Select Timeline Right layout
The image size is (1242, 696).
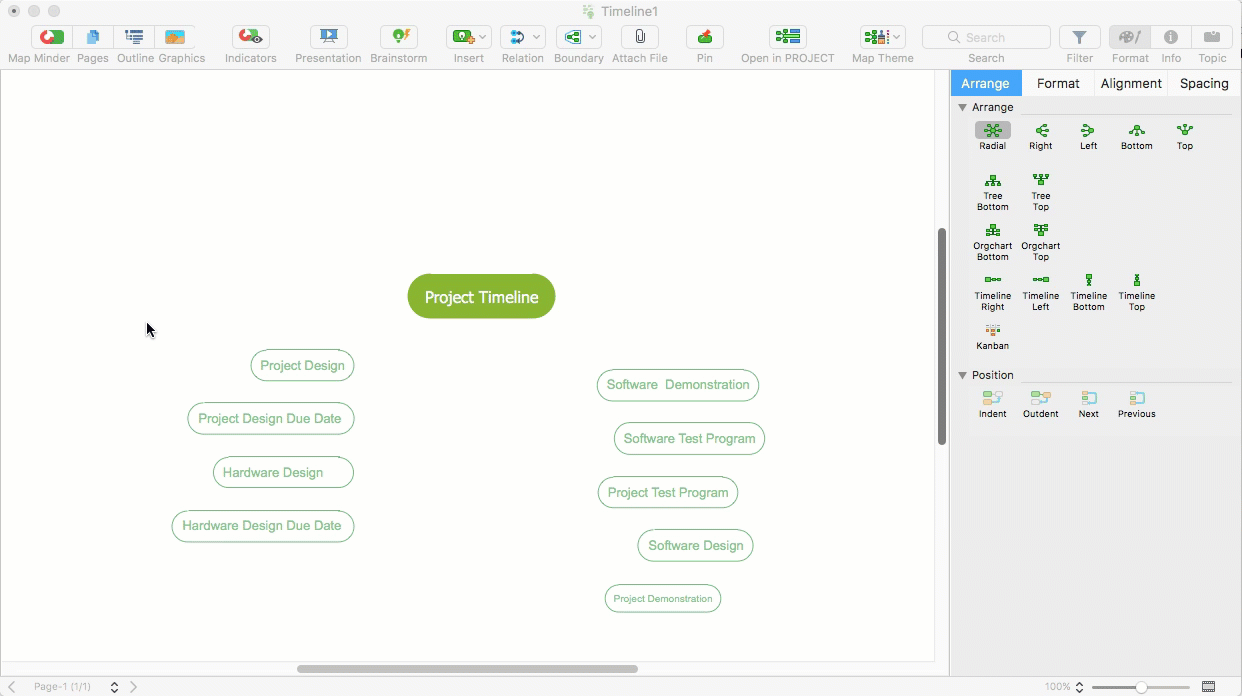click(x=993, y=292)
